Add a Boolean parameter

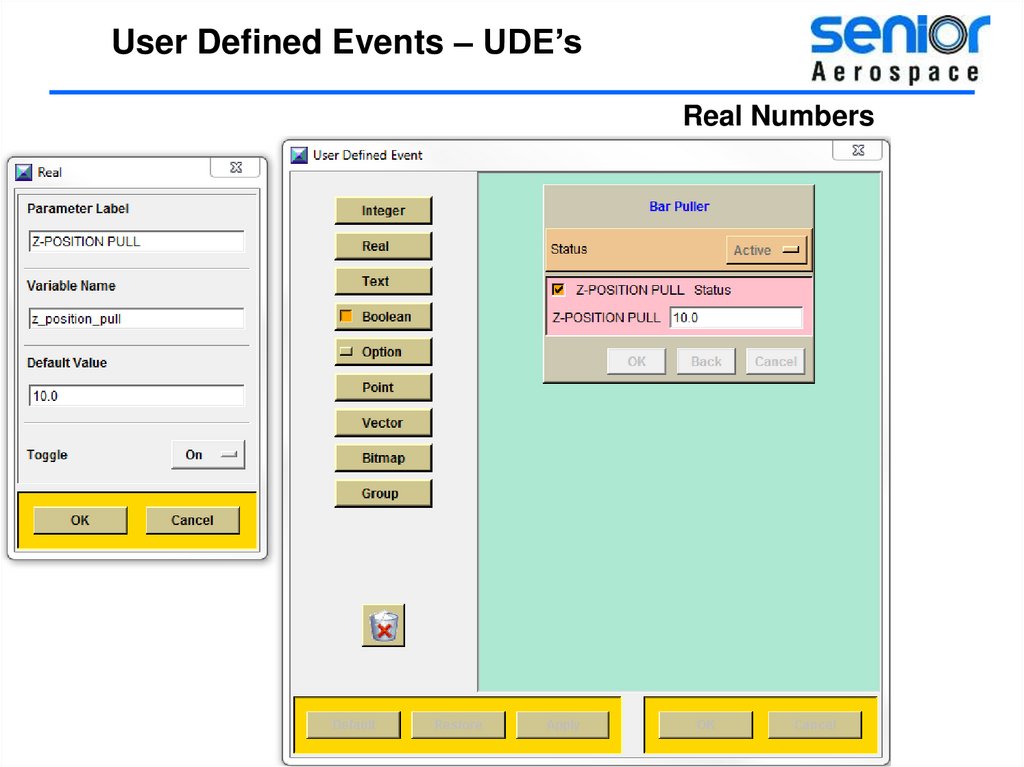click(383, 316)
